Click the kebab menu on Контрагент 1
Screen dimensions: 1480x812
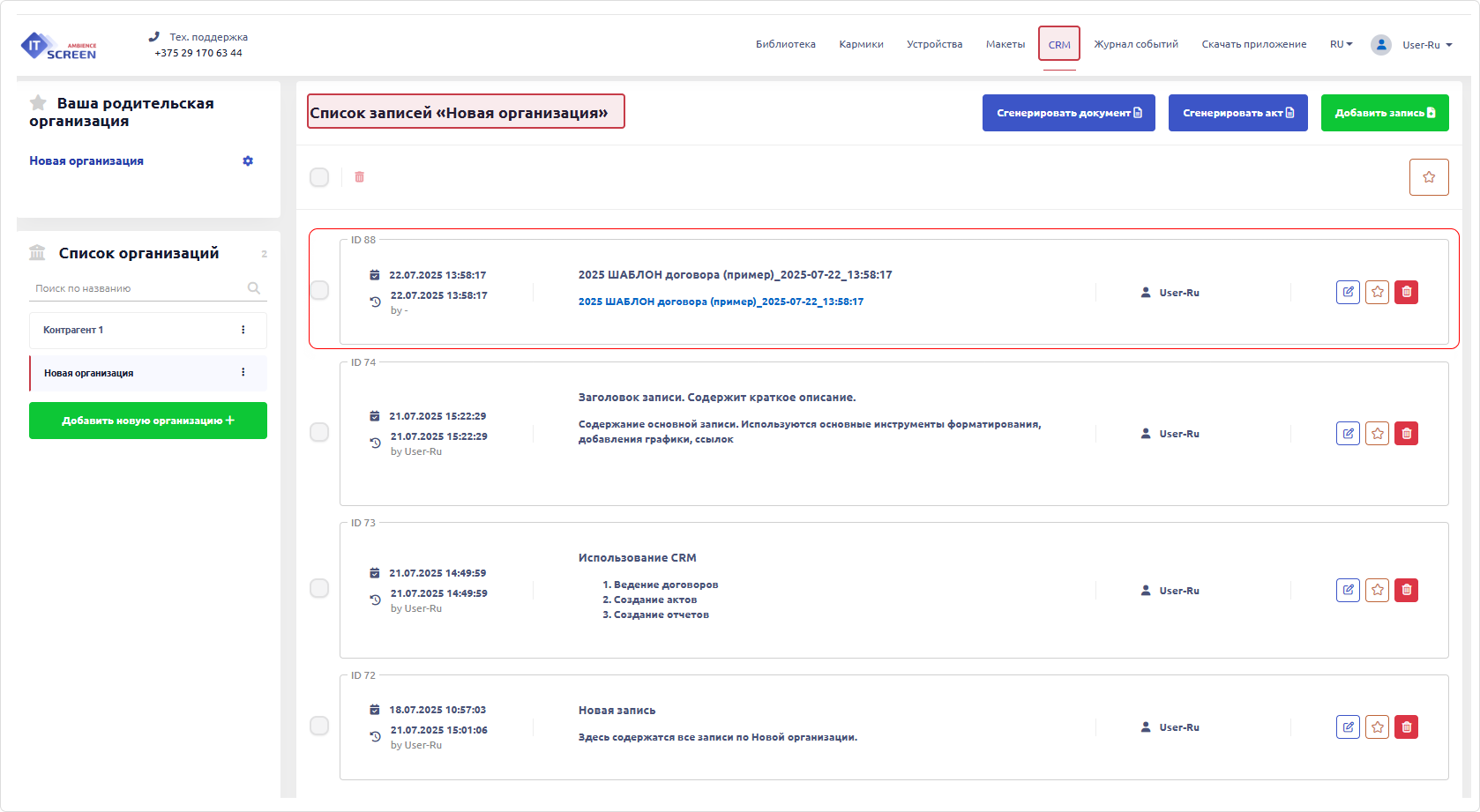(244, 330)
